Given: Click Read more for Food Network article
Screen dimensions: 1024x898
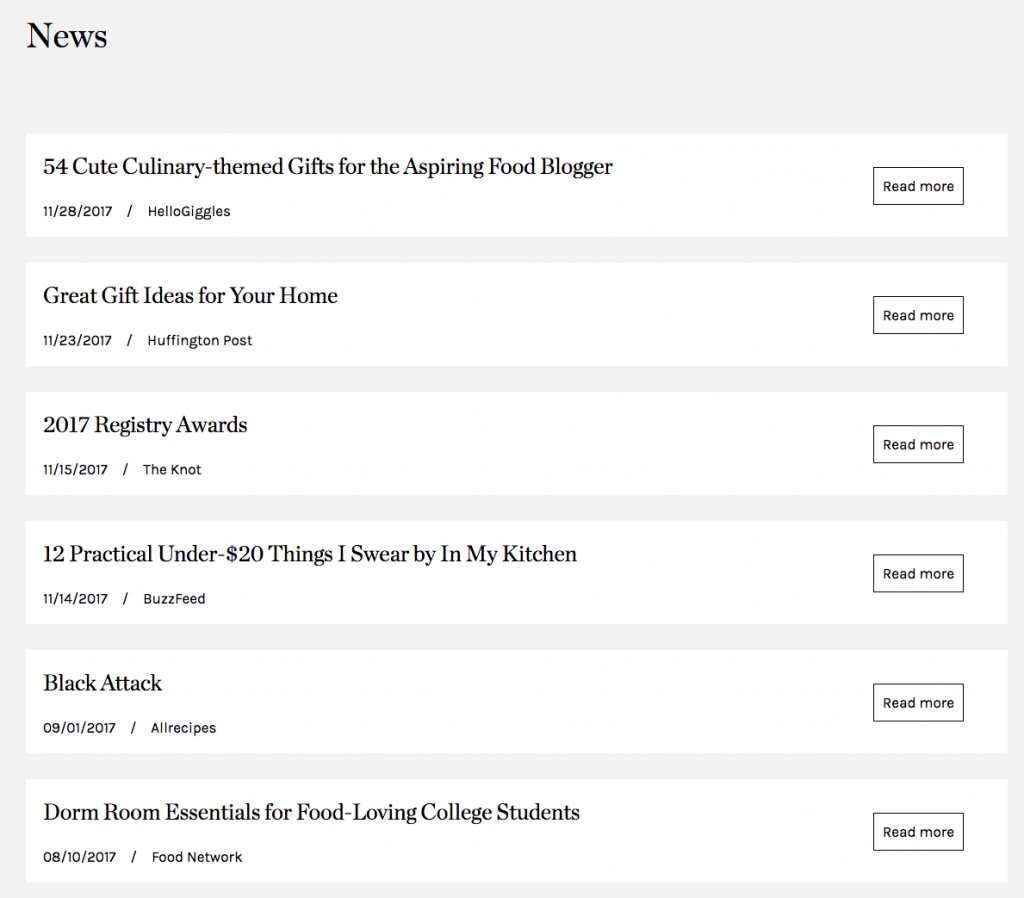Looking at the screenshot, I should 918,833.
